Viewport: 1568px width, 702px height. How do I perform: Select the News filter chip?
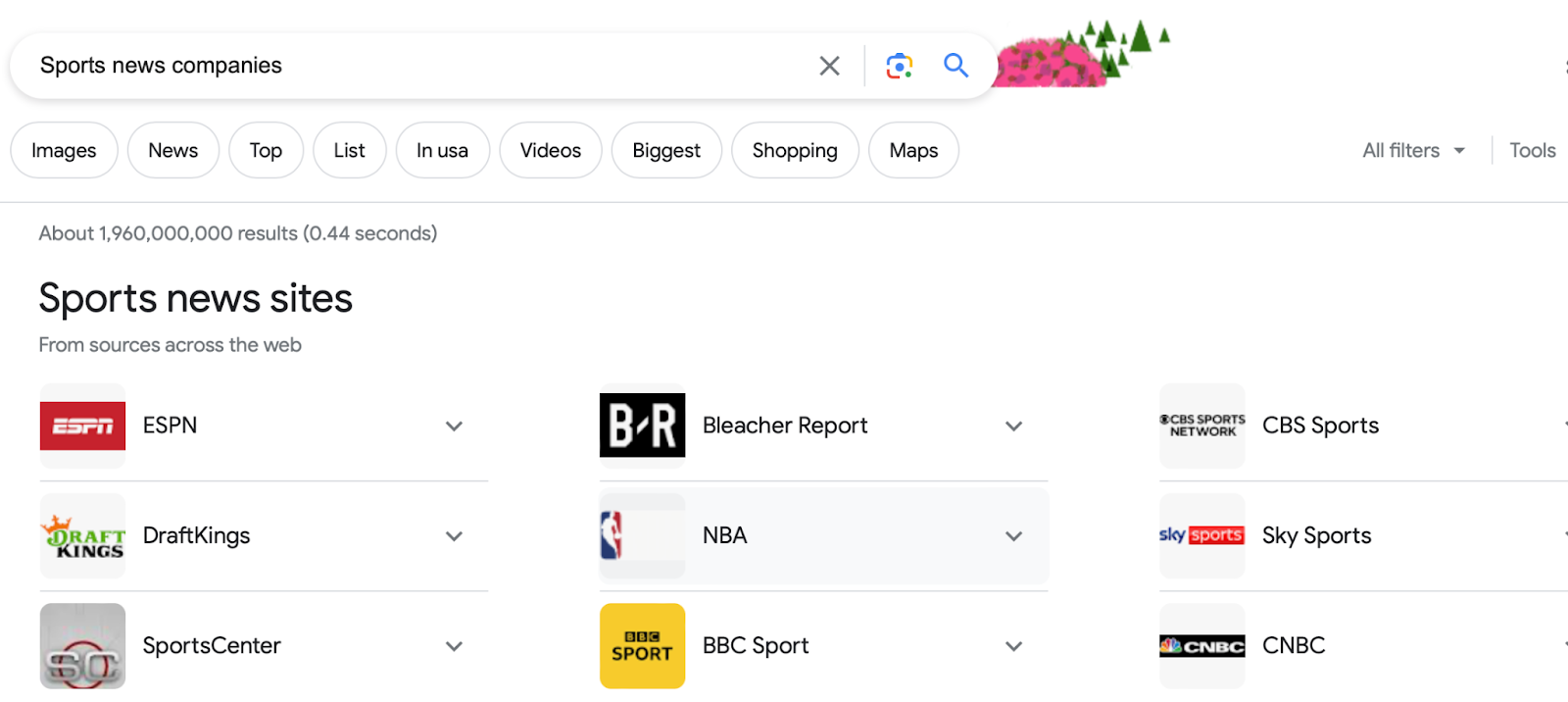(173, 150)
